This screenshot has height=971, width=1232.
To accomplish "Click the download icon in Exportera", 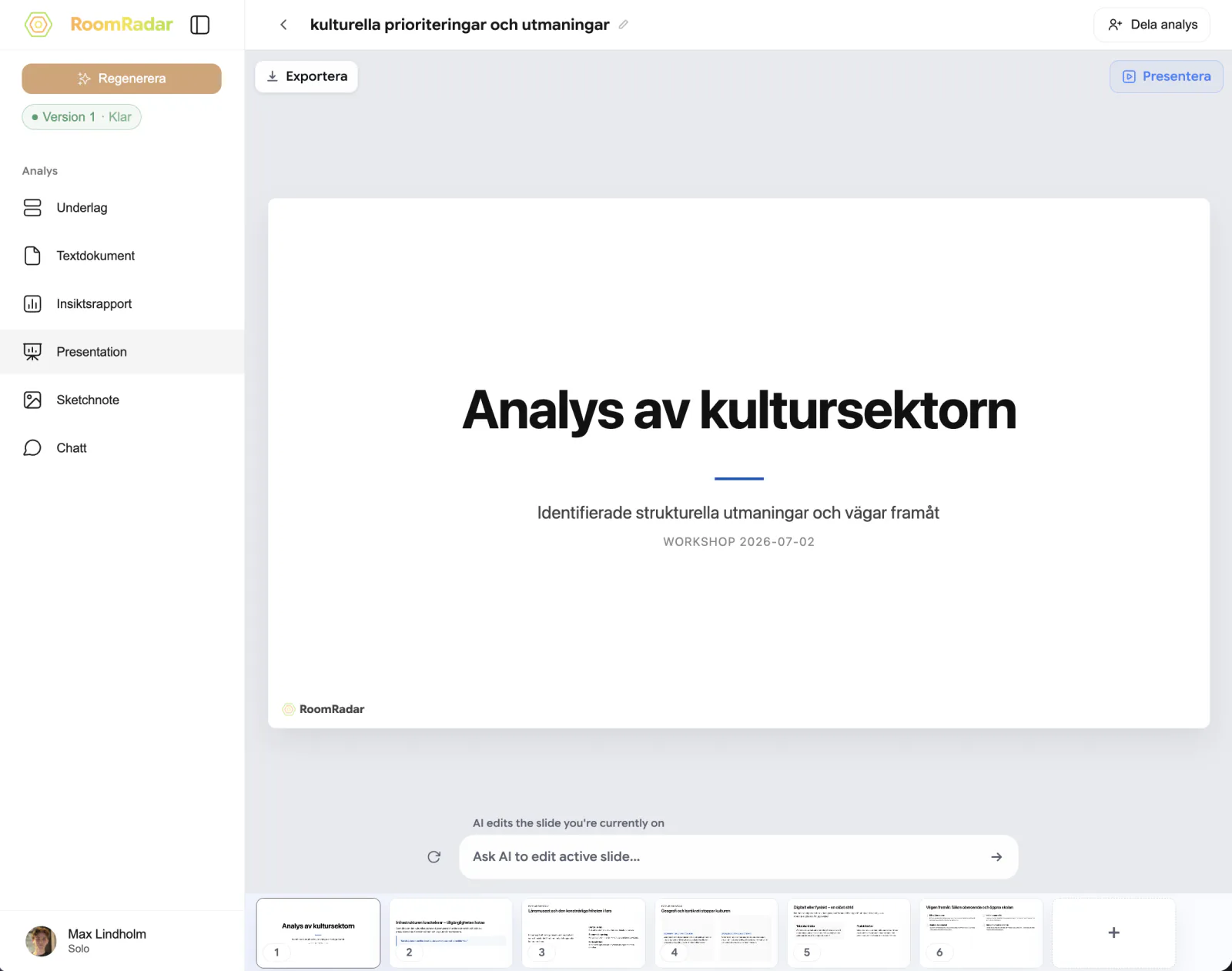I will [x=273, y=76].
